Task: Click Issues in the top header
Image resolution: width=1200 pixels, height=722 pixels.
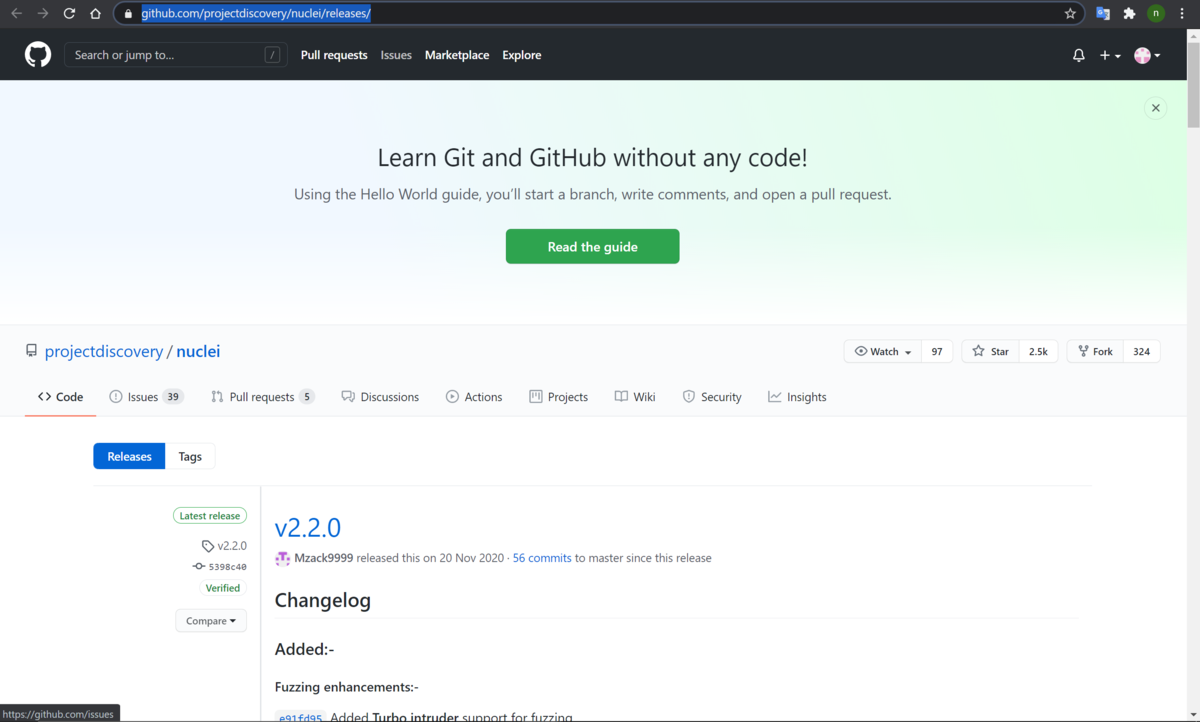Action: tap(396, 55)
